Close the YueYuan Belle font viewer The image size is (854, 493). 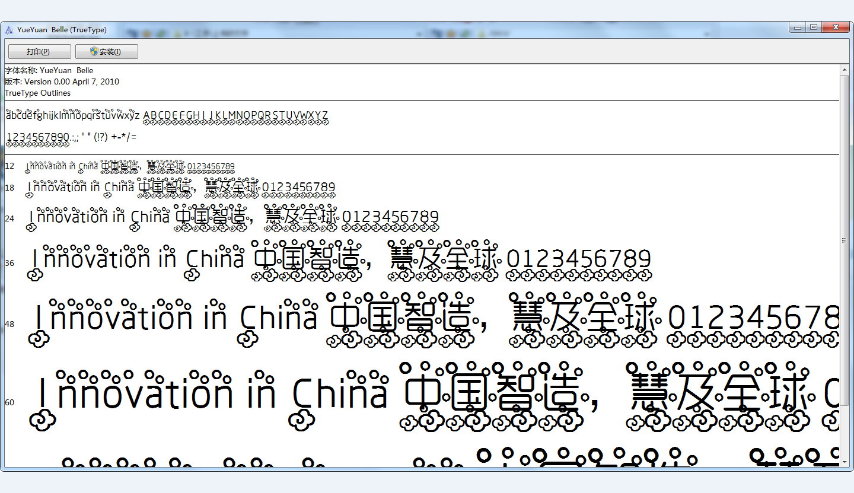click(x=835, y=27)
